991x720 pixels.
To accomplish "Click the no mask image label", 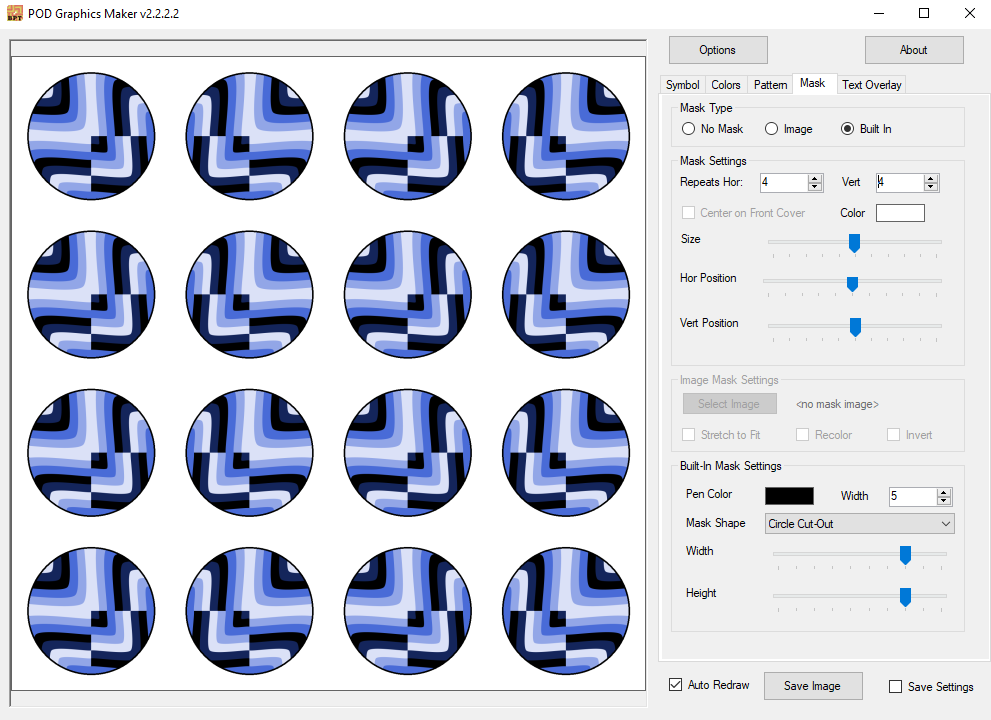I will (x=837, y=404).
